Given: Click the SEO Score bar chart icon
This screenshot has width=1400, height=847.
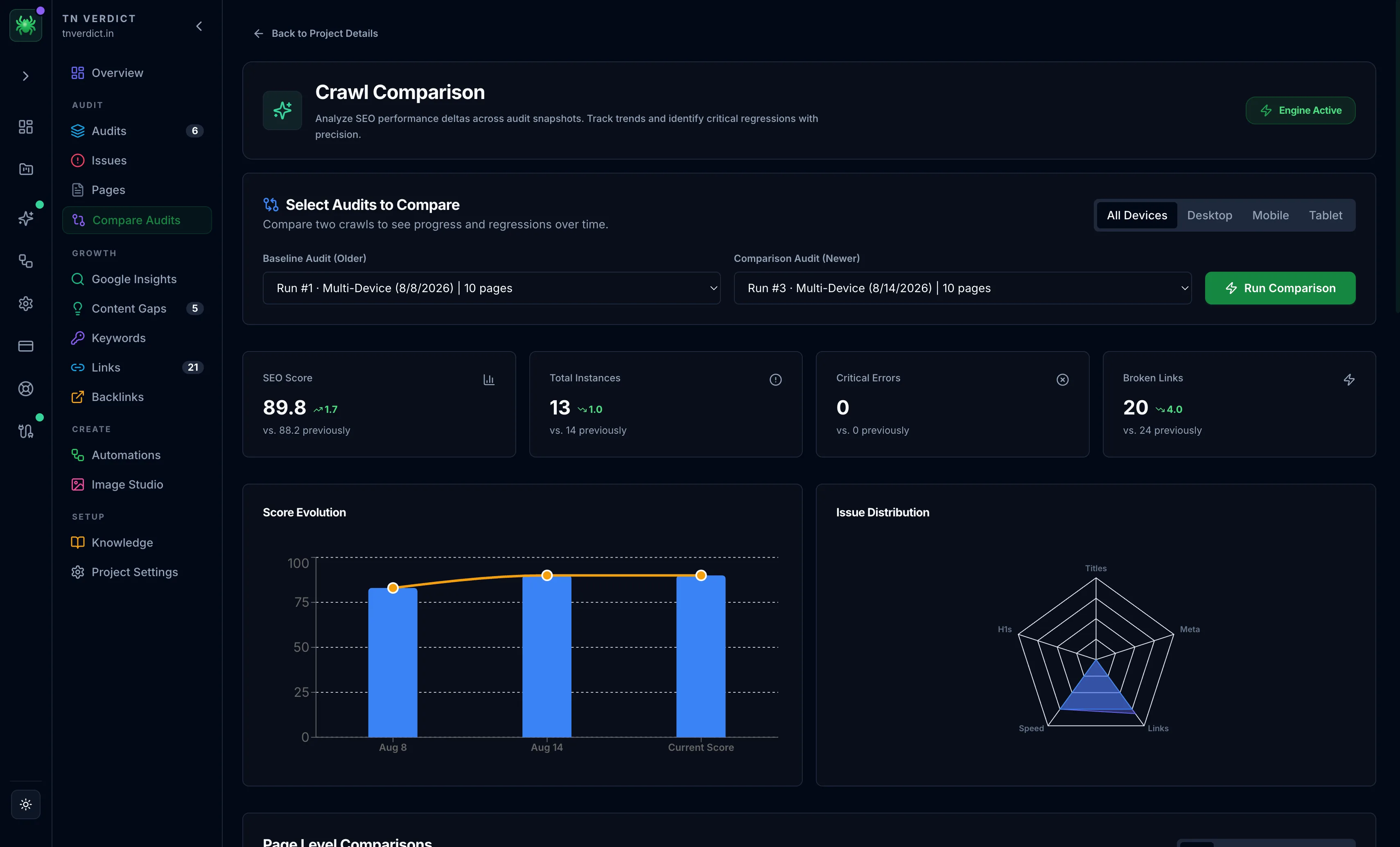Looking at the screenshot, I should 489,379.
